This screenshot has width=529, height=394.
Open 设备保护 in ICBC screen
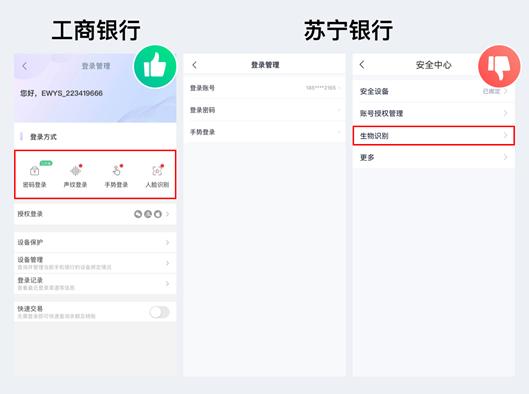(x=95, y=242)
